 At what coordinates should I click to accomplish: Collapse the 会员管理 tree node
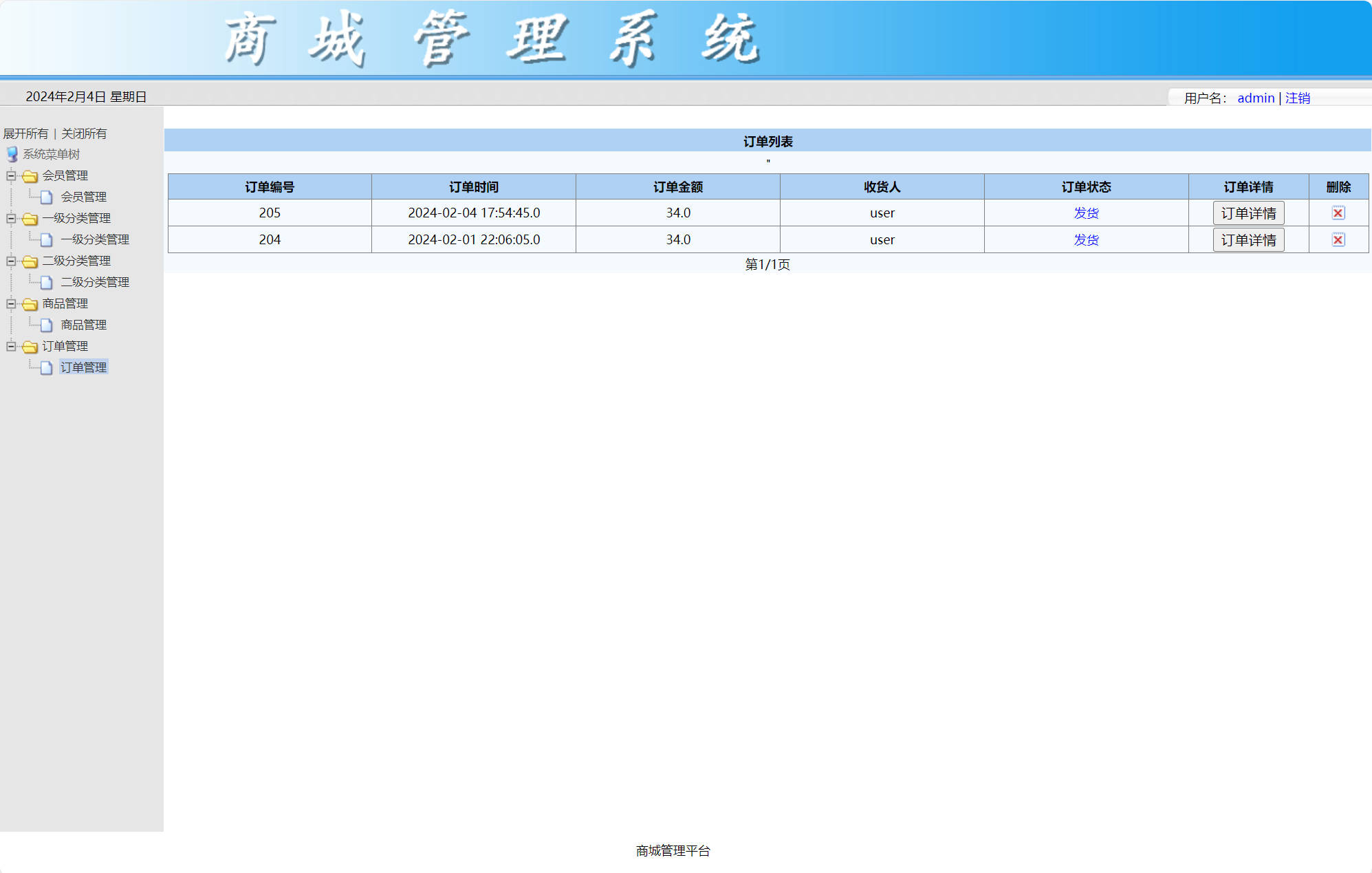click(10, 175)
